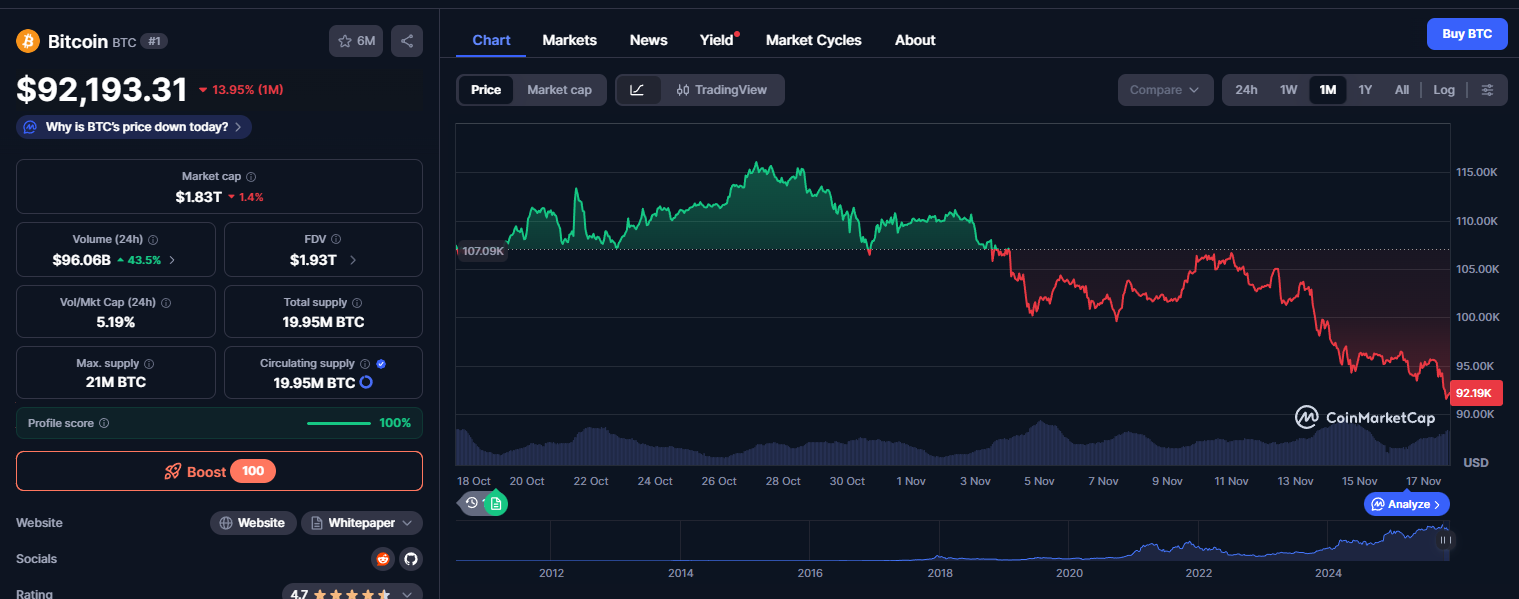Switch to the line chart icon
1519x599 pixels.
point(637,90)
